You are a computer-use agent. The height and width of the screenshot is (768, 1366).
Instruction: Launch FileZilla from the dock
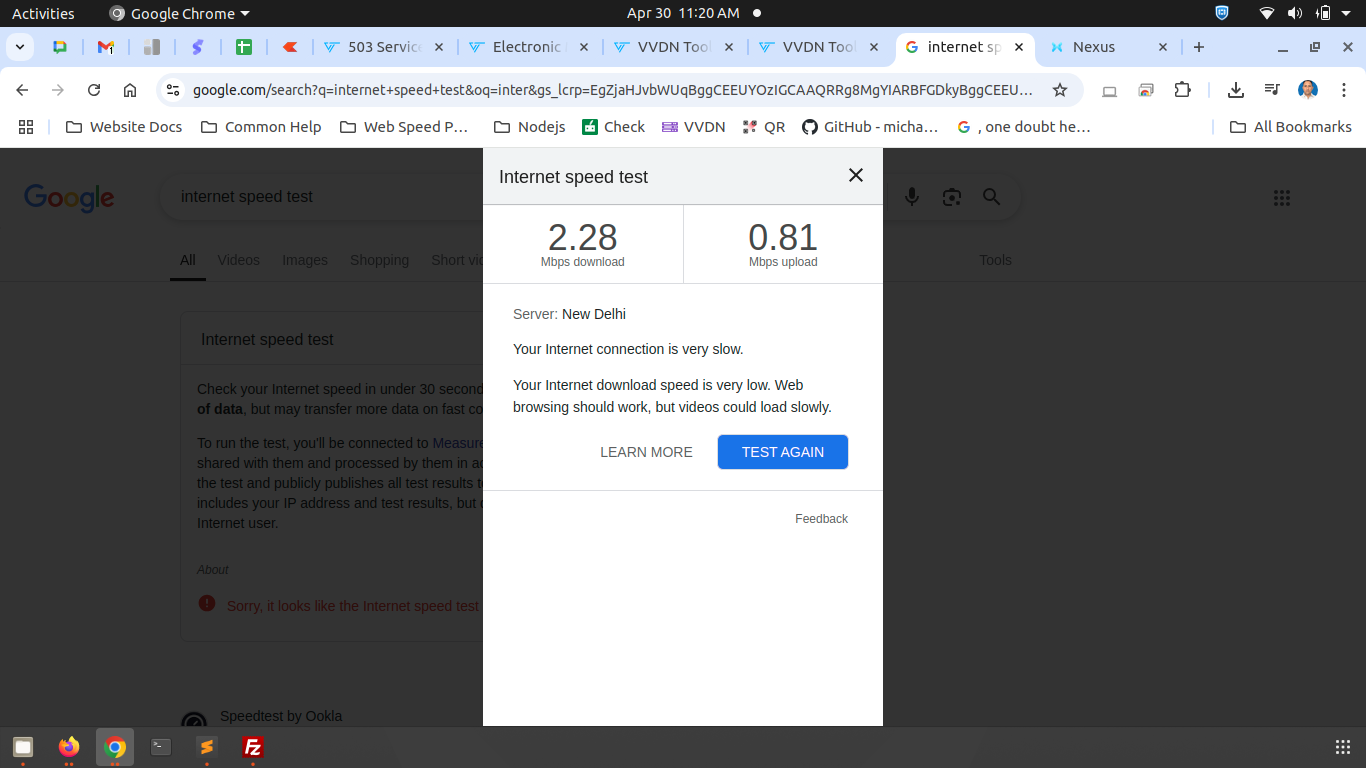(x=253, y=747)
